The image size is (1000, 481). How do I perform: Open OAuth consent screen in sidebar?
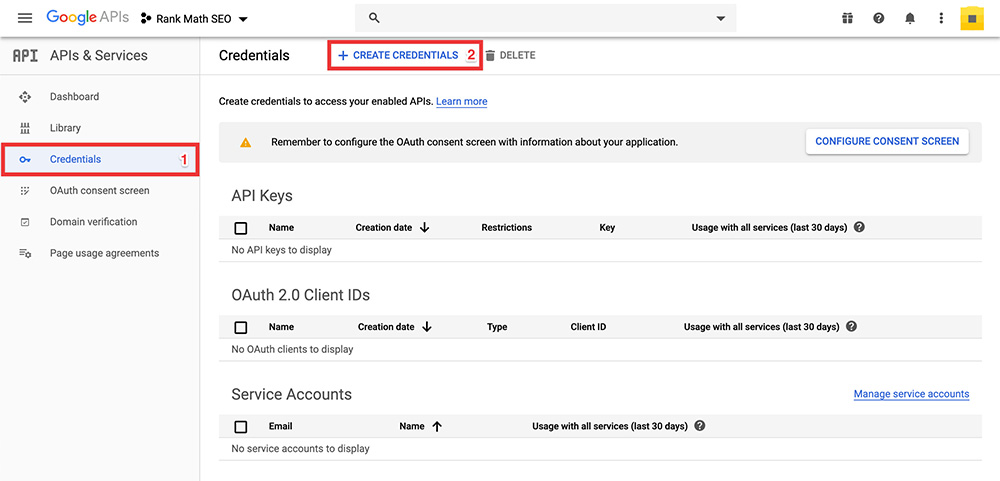click(99, 191)
